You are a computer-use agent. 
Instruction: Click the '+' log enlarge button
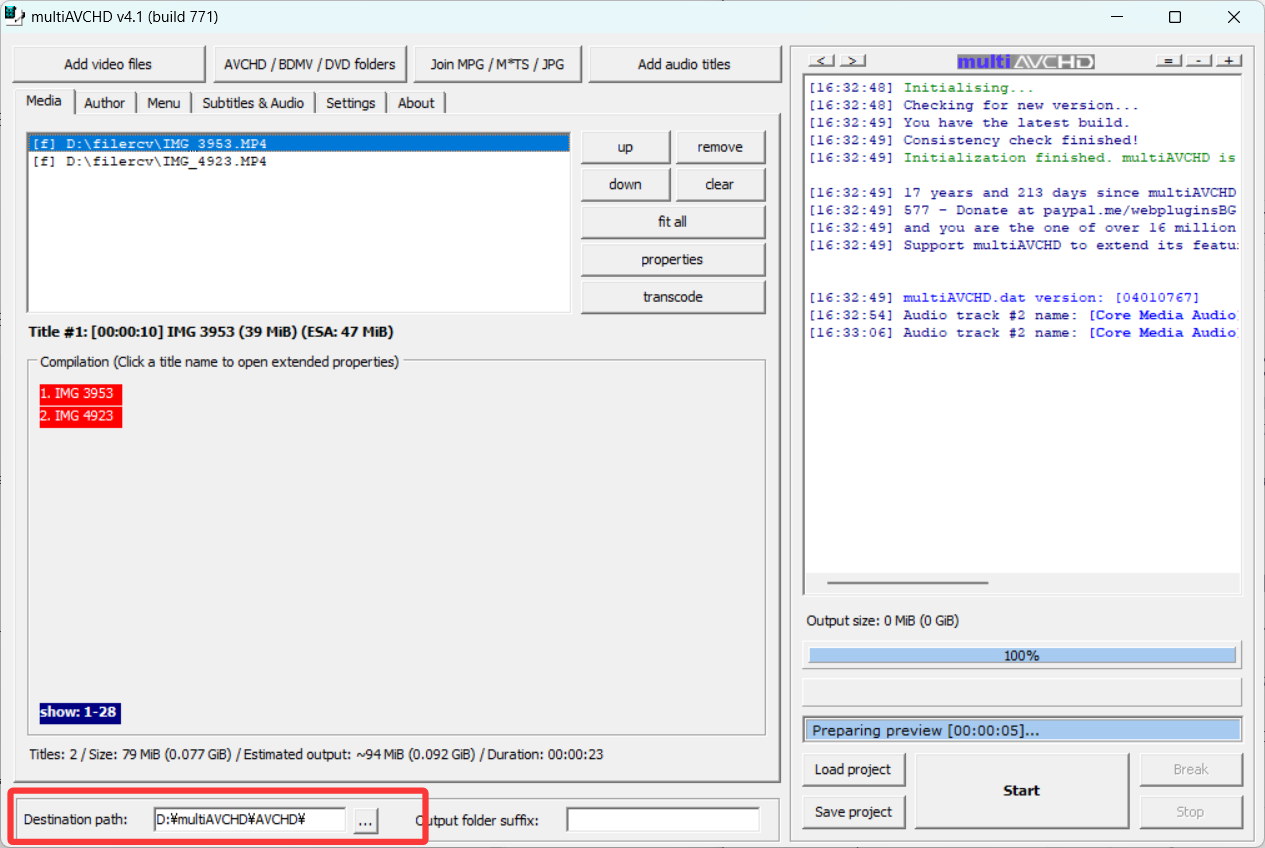point(1228,61)
